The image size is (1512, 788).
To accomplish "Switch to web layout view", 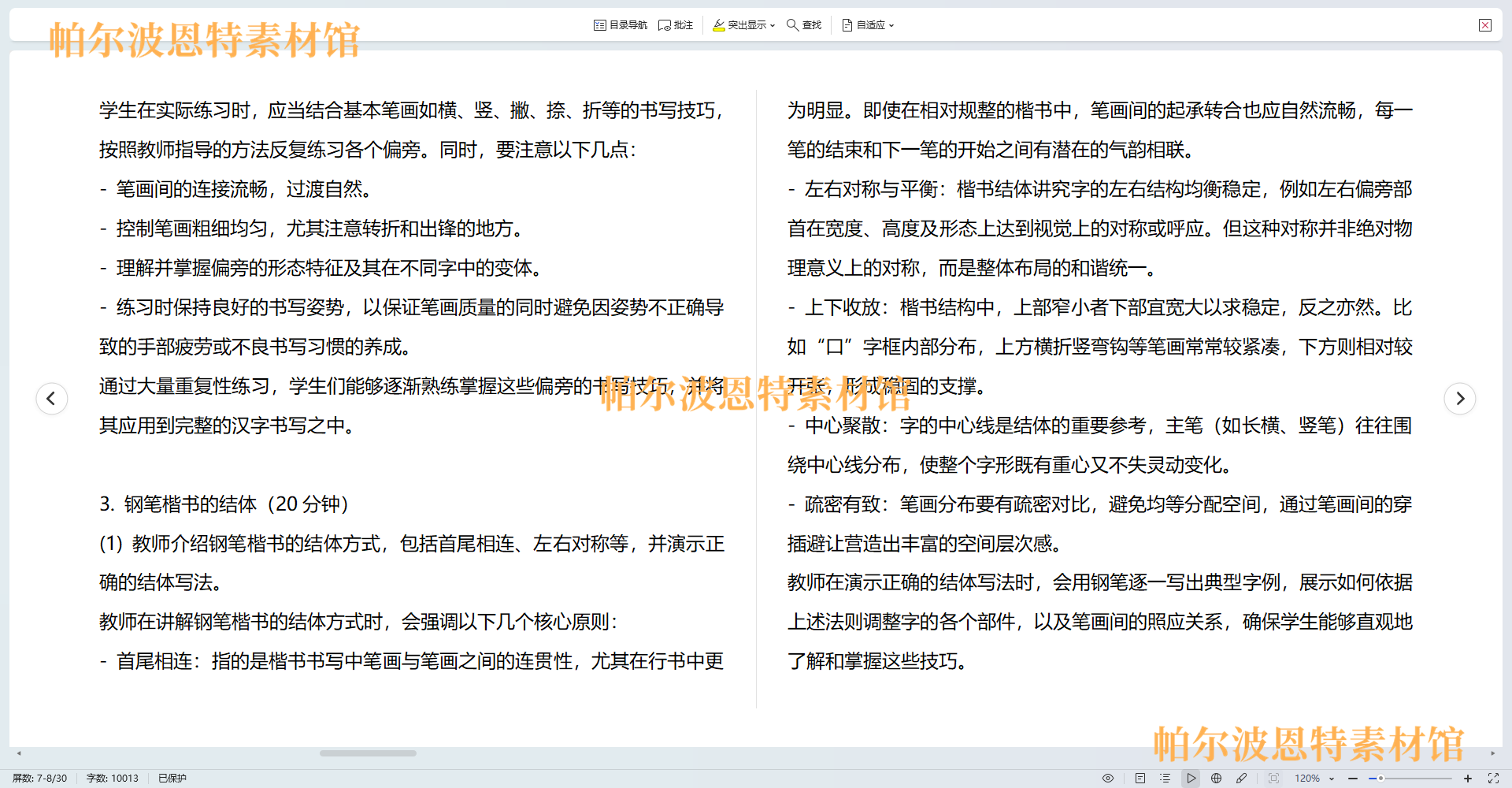I will tap(1216, 778).
